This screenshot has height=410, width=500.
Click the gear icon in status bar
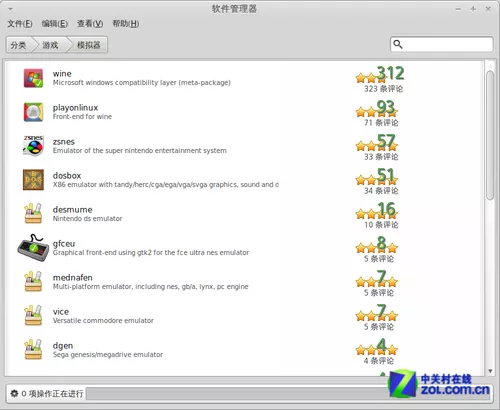(14, 394)
